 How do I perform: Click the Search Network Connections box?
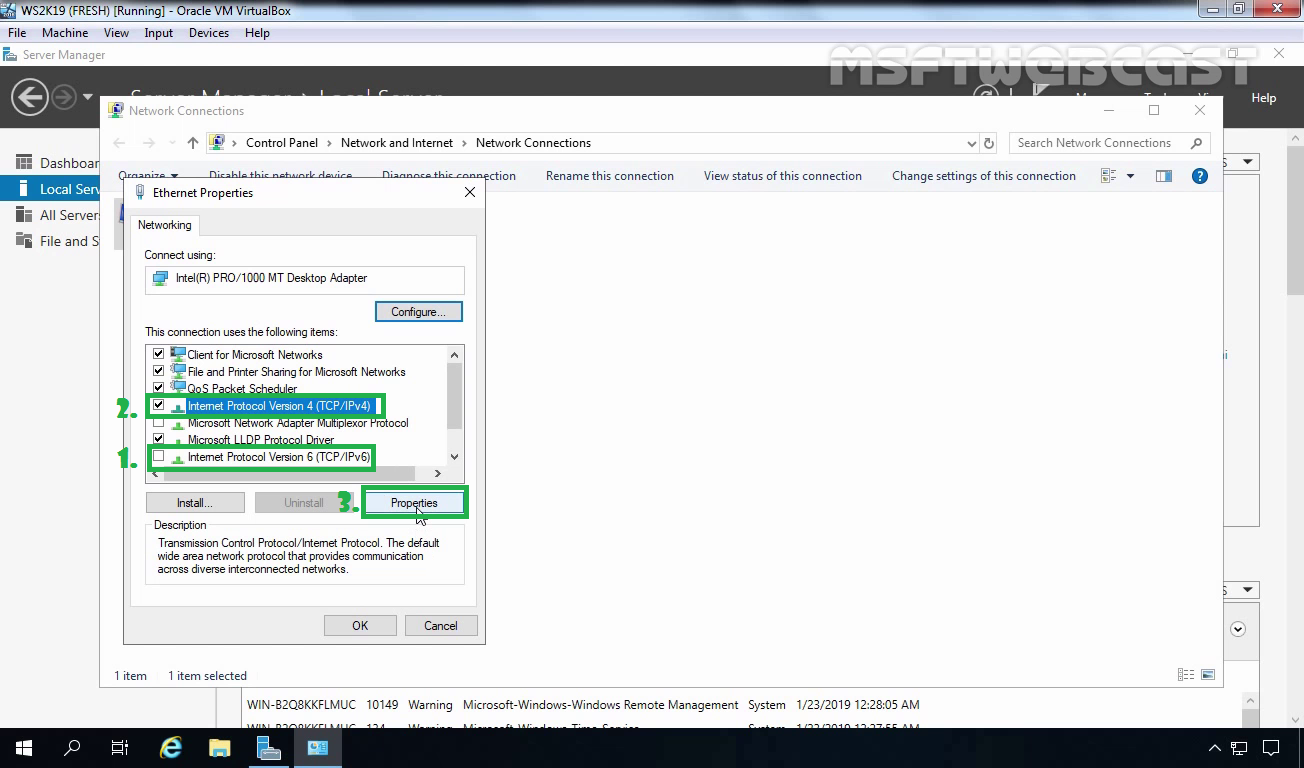pos(1109,143)
